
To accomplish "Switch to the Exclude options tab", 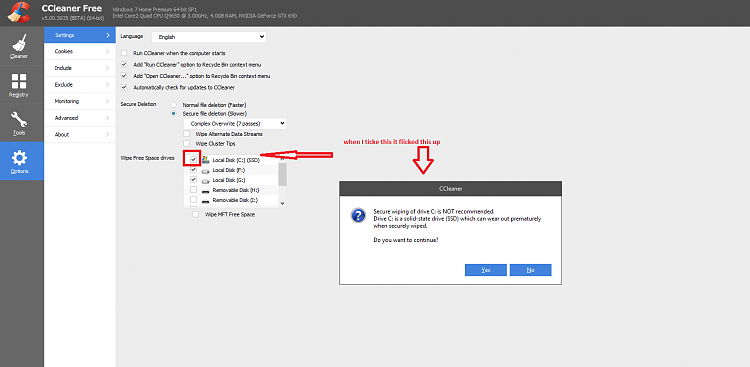I will (80, 85).
